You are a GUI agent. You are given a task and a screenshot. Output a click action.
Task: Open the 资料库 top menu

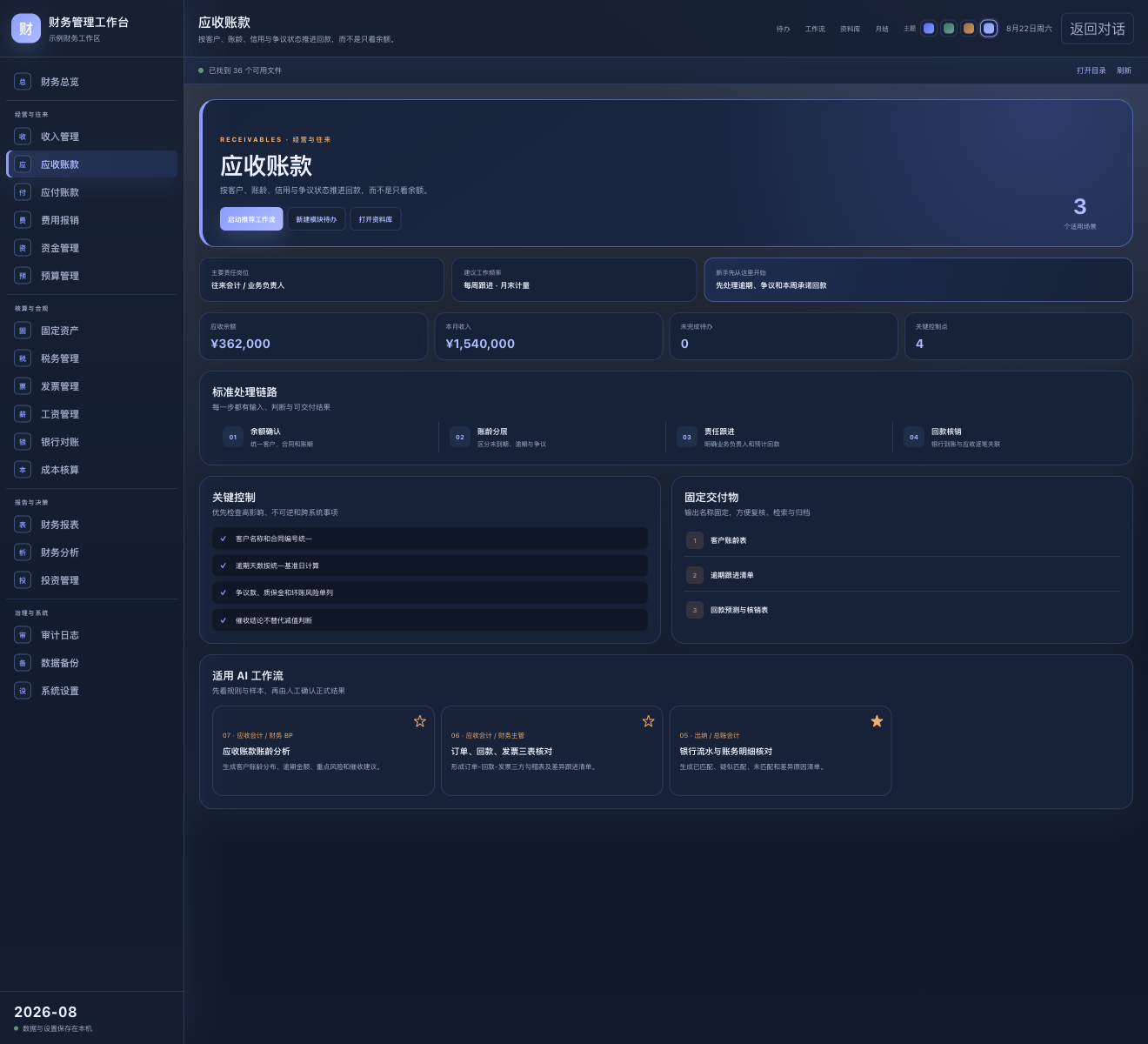pyautogui.click(x=850, y=29)
